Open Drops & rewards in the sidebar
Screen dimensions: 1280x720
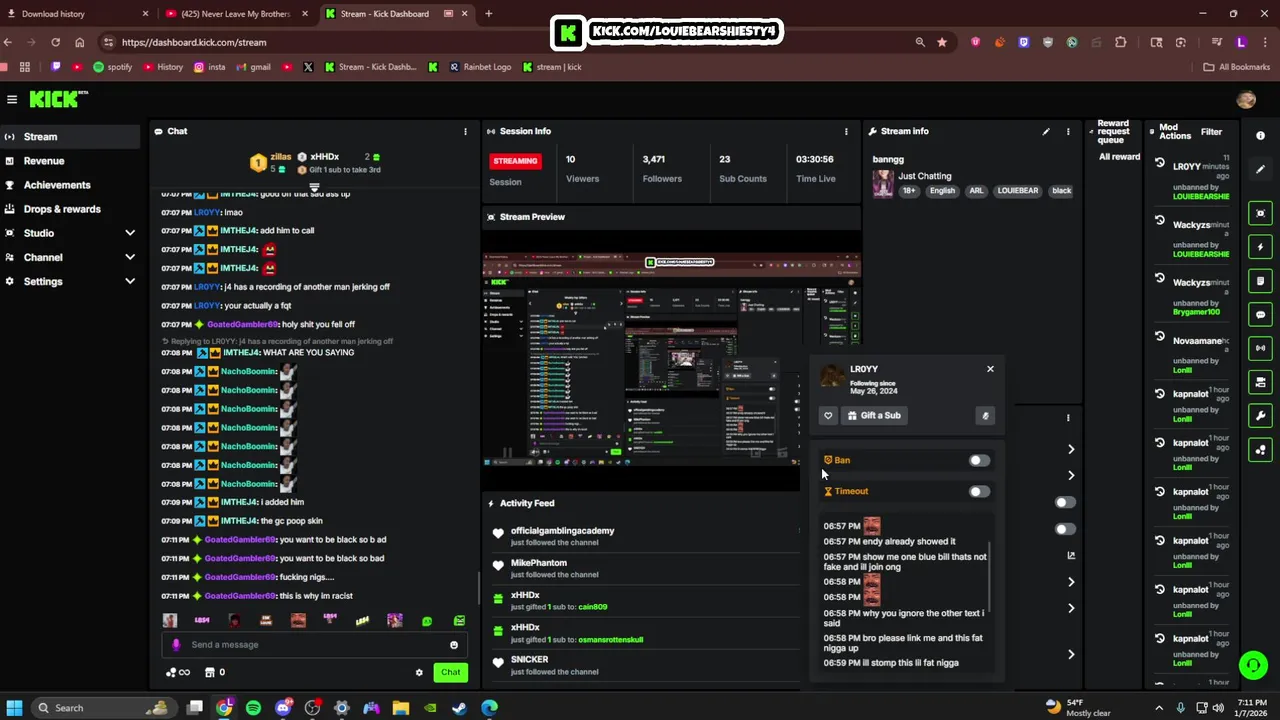[x=70, y=209]
